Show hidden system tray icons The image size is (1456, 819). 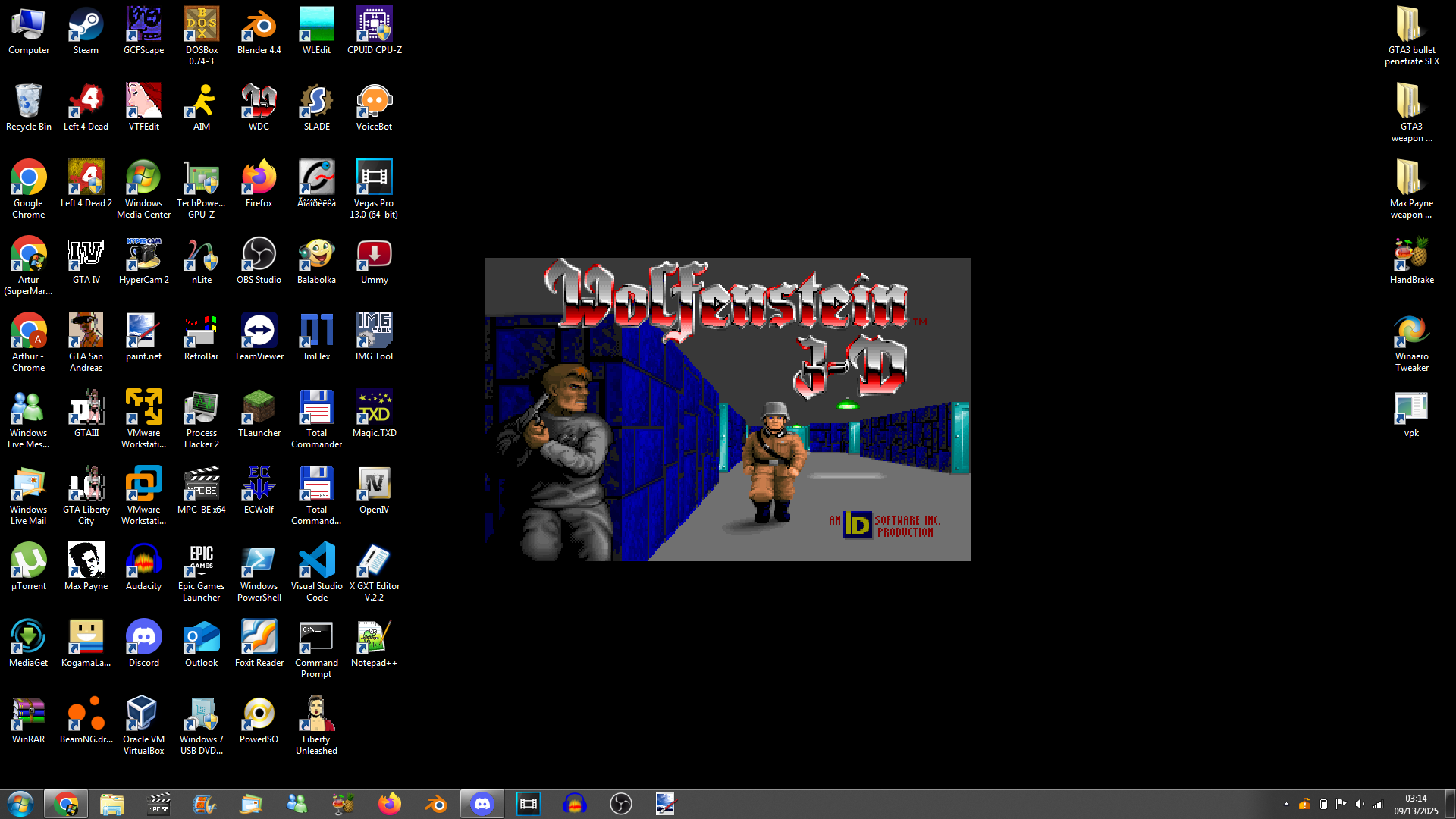coord(1286,804)
